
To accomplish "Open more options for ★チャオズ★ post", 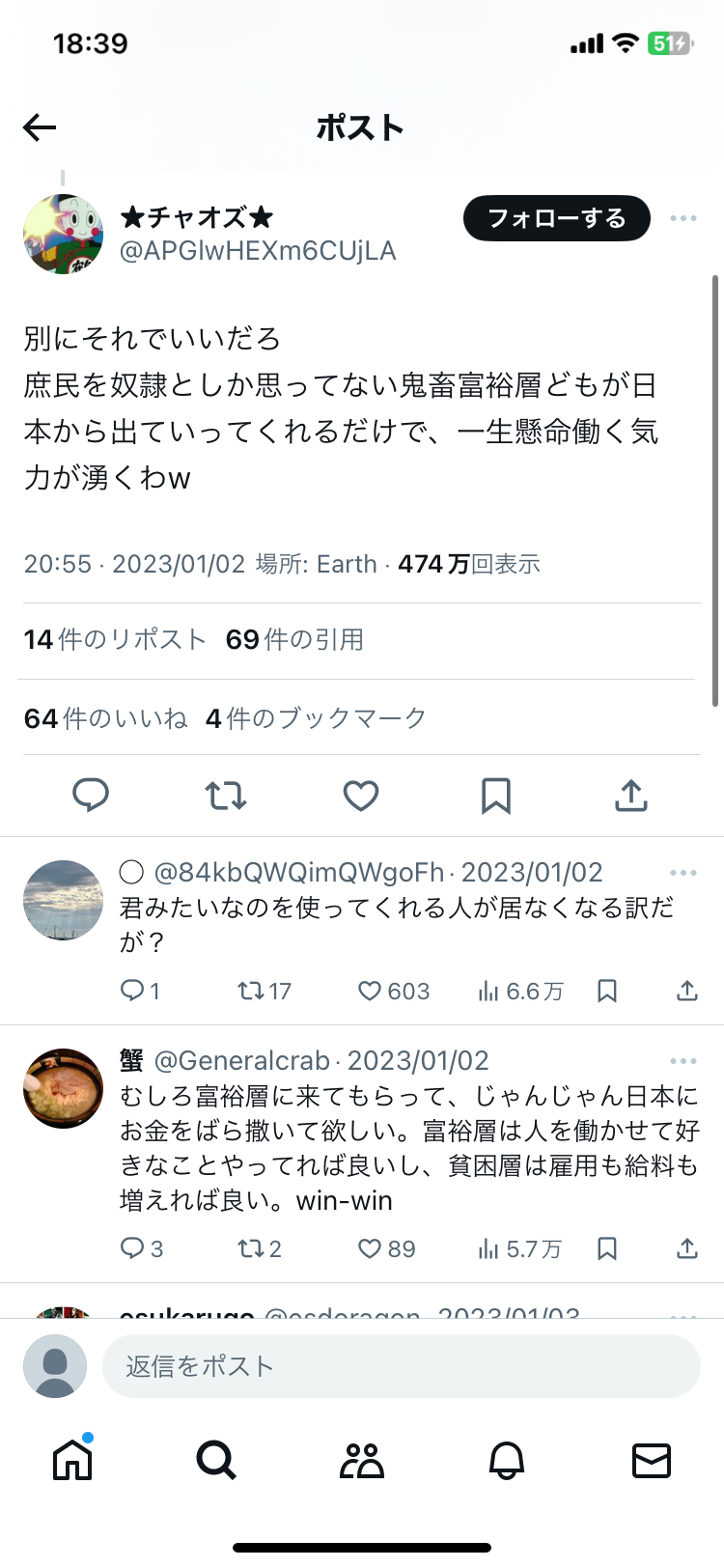I will 683,218.
